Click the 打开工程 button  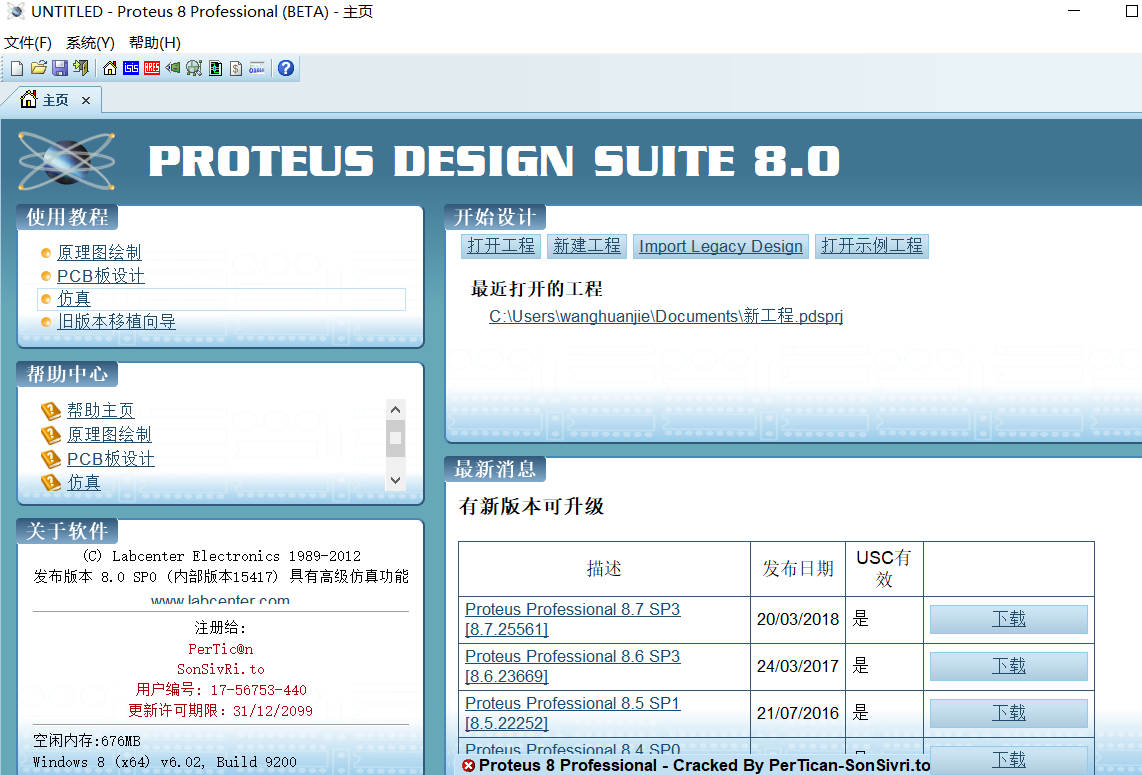tap(501, 246)
